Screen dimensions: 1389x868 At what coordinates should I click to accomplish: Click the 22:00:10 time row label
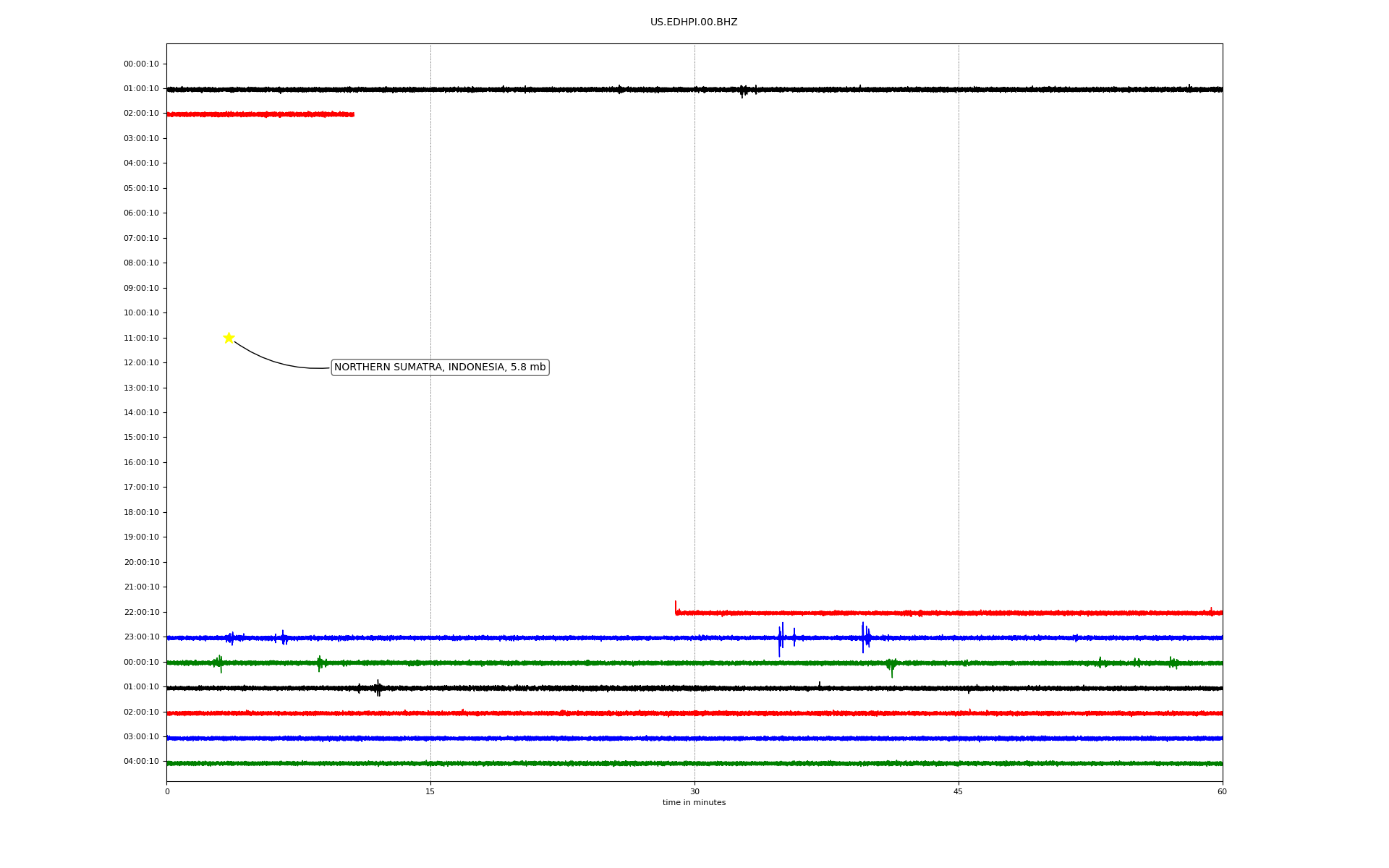click(x=141, y=612)
